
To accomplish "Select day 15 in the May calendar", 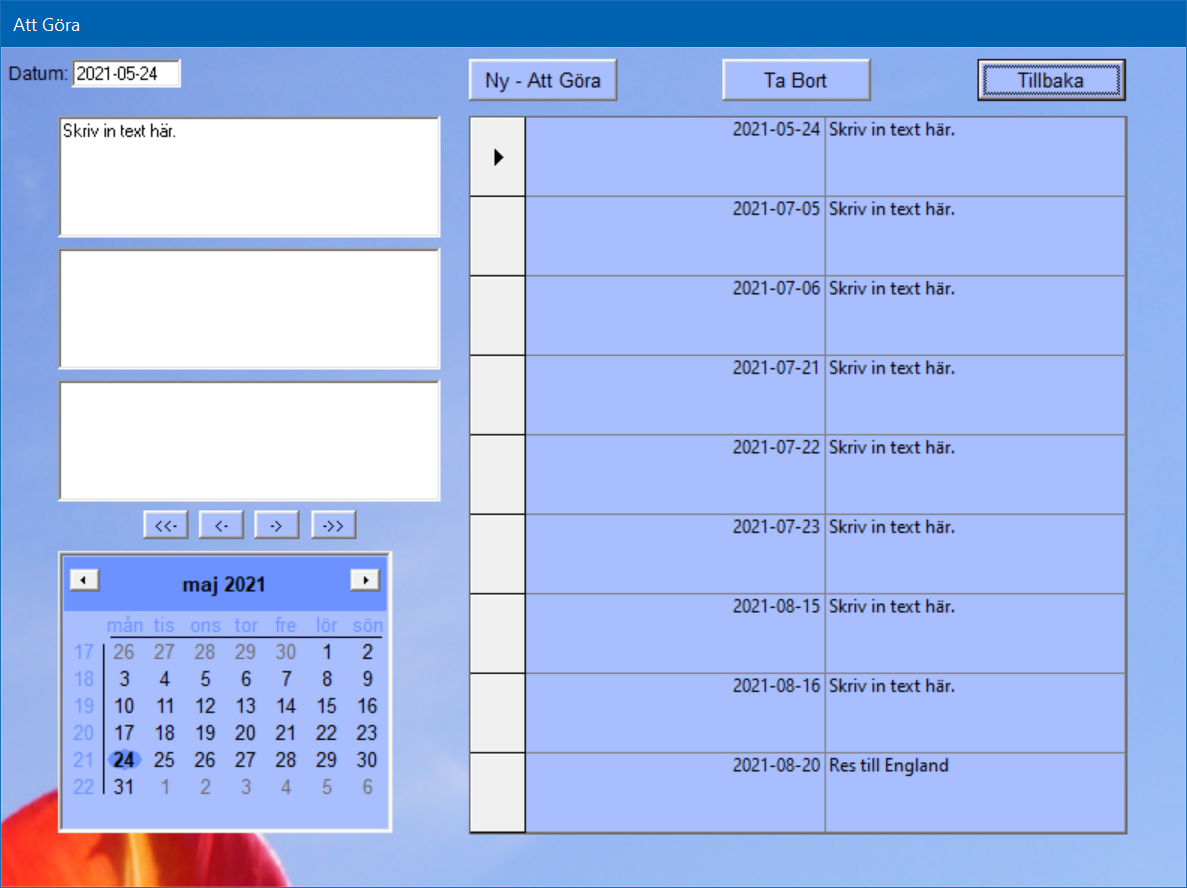I will click(327, 706).
